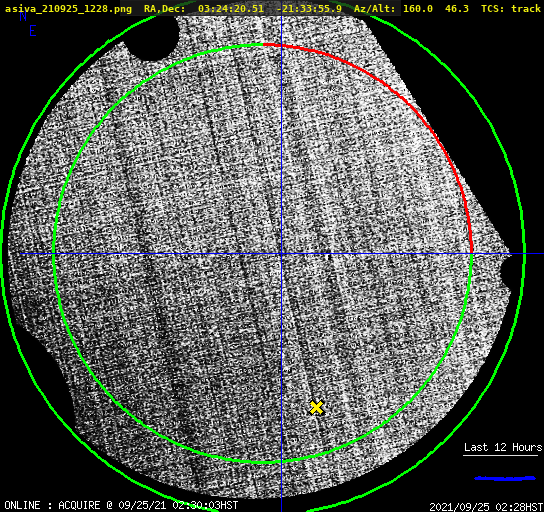Image resolution: width=544 pixels, height=512 pixels.
Task: Click the RA,Dec label in header
Action: coord(165,9)
